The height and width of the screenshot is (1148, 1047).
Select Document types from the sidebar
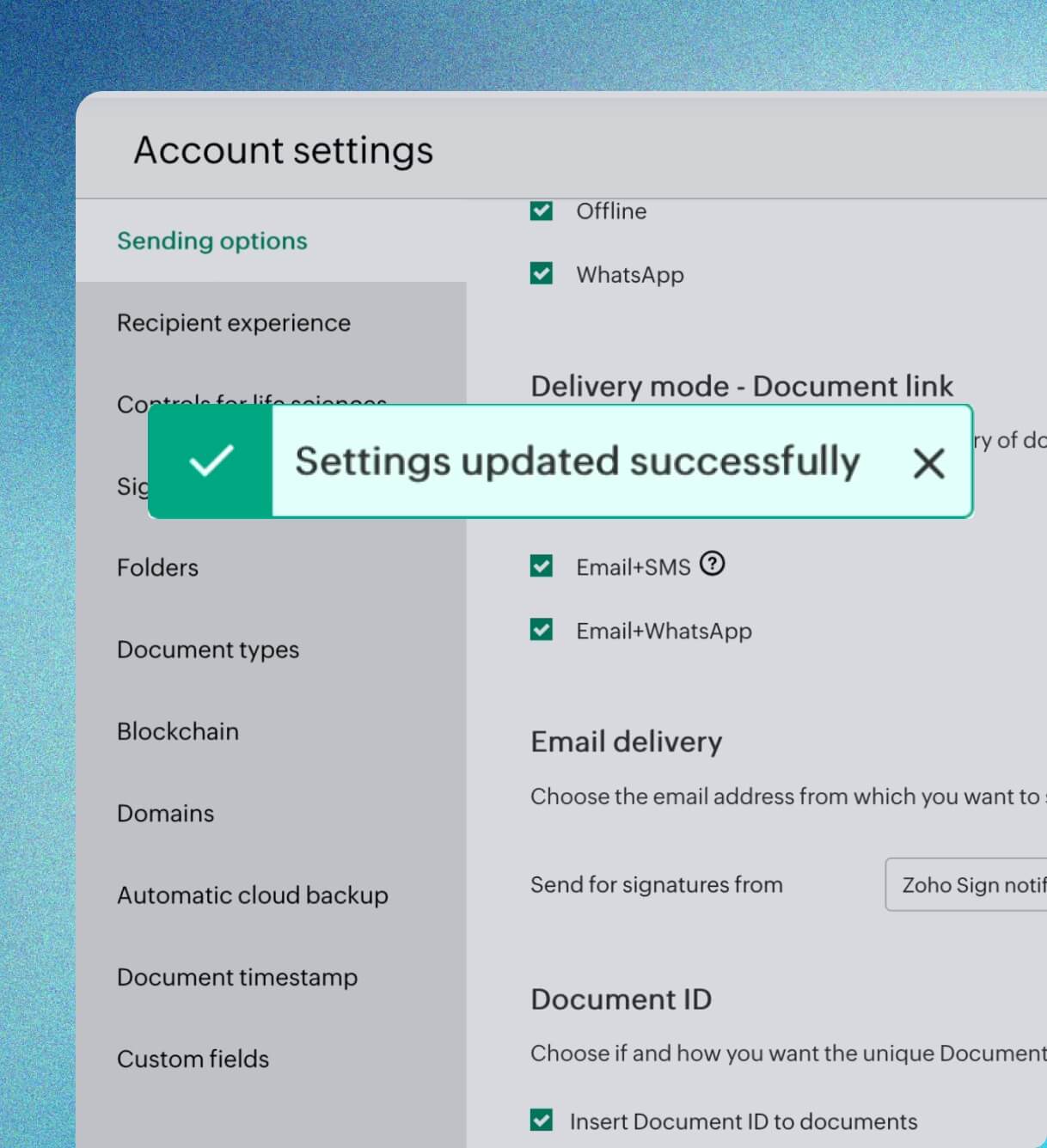pos(207,650)
